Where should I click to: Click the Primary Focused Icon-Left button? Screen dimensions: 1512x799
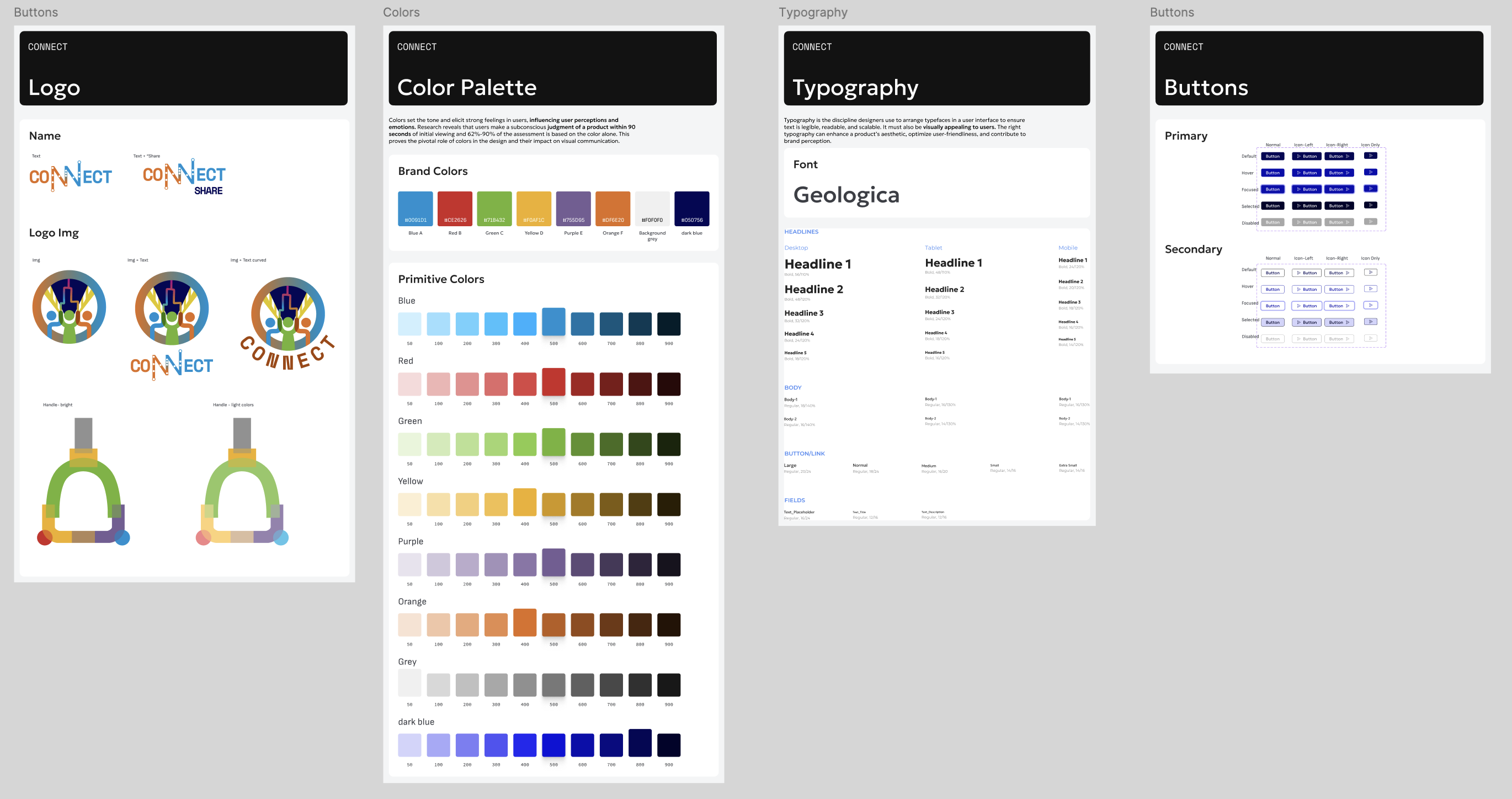[x=1306, y=189]
